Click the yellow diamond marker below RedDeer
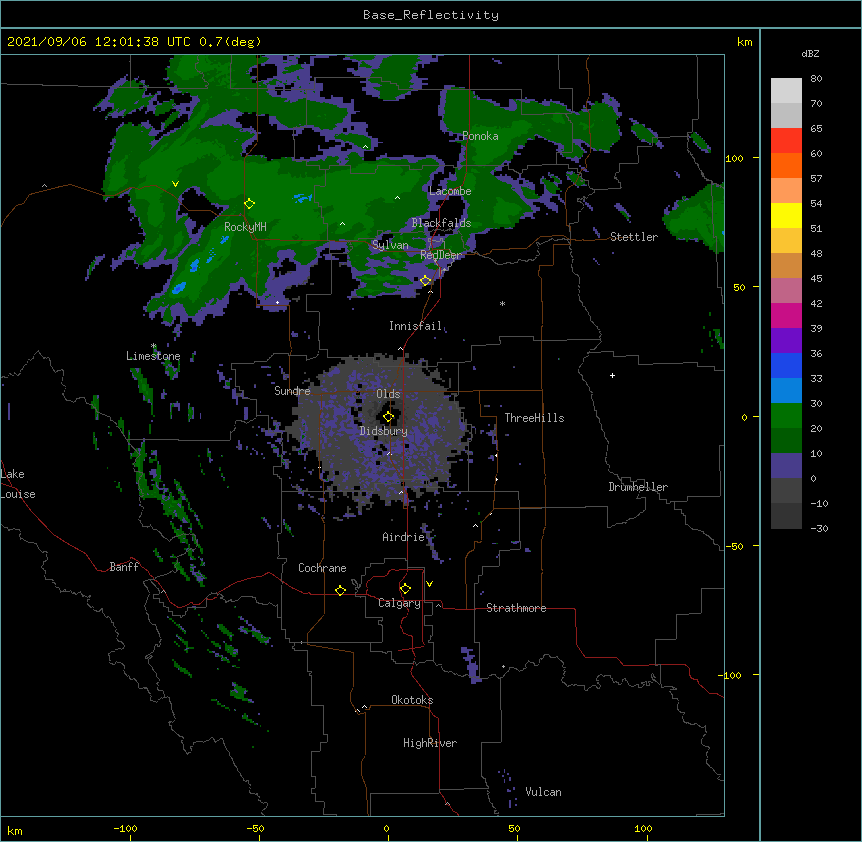 tap(425, 281)
